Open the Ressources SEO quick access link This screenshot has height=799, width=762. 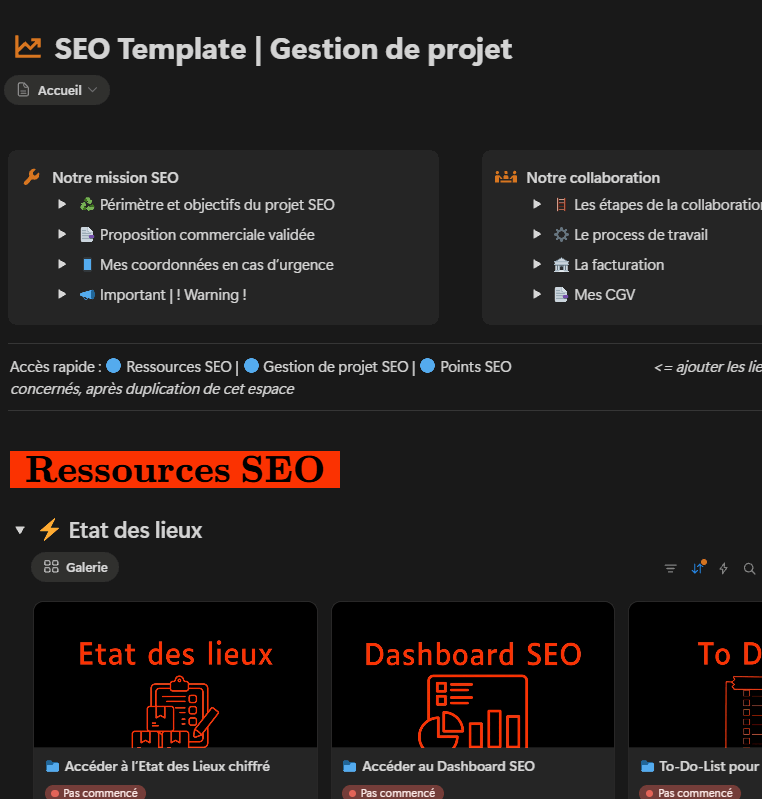click(x=178, y=367)
